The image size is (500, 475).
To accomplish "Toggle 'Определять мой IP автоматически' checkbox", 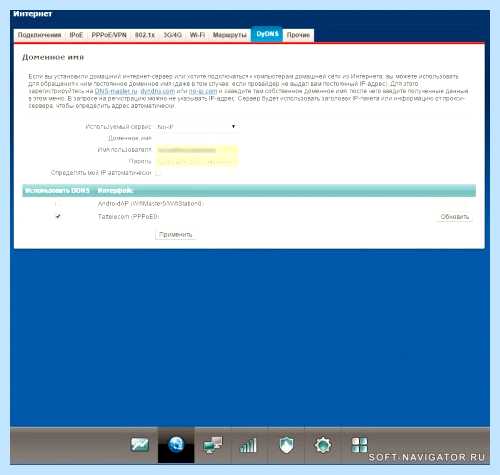I will pyautogui.click(x=158, y=173).
